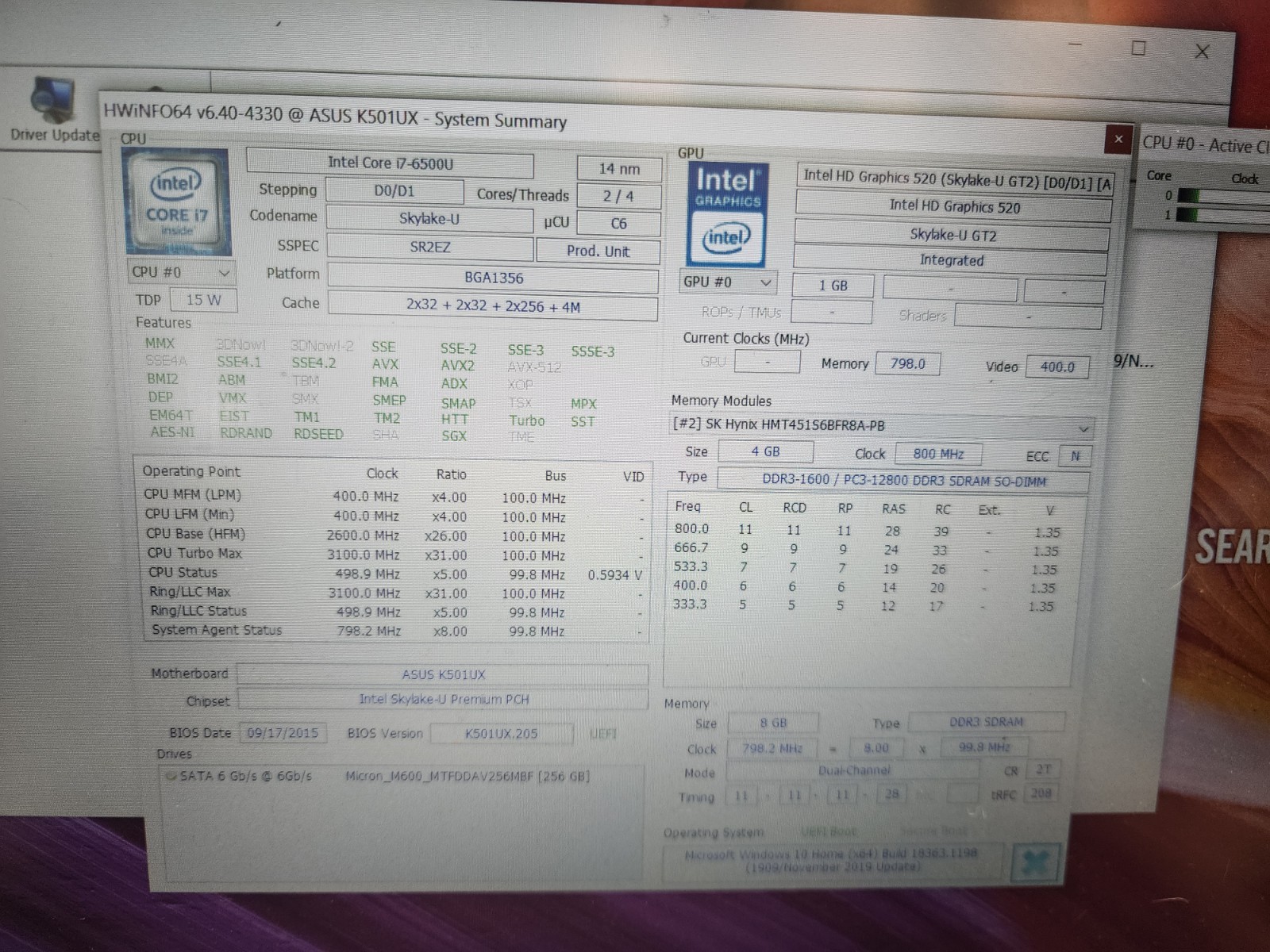This screenshot has width=1270, height=952.
Task: Click the DDR3-1600 / PC3-12800 type field
Action: click(903, 481)
